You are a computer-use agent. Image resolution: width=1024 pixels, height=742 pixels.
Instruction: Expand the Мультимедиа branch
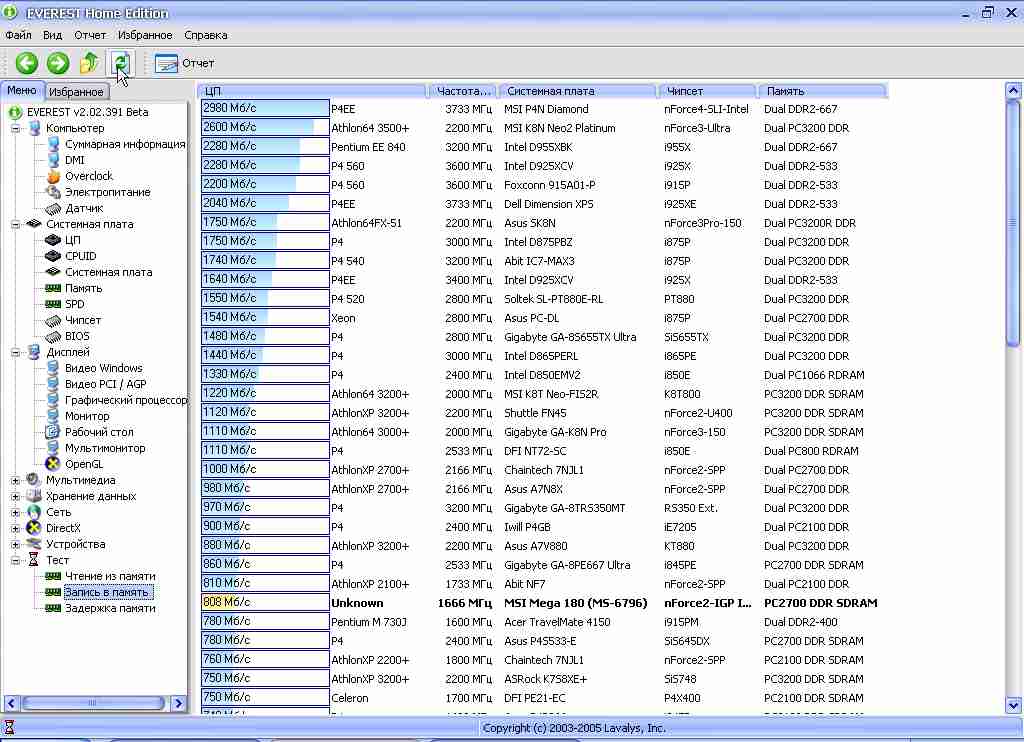(15, 480)
